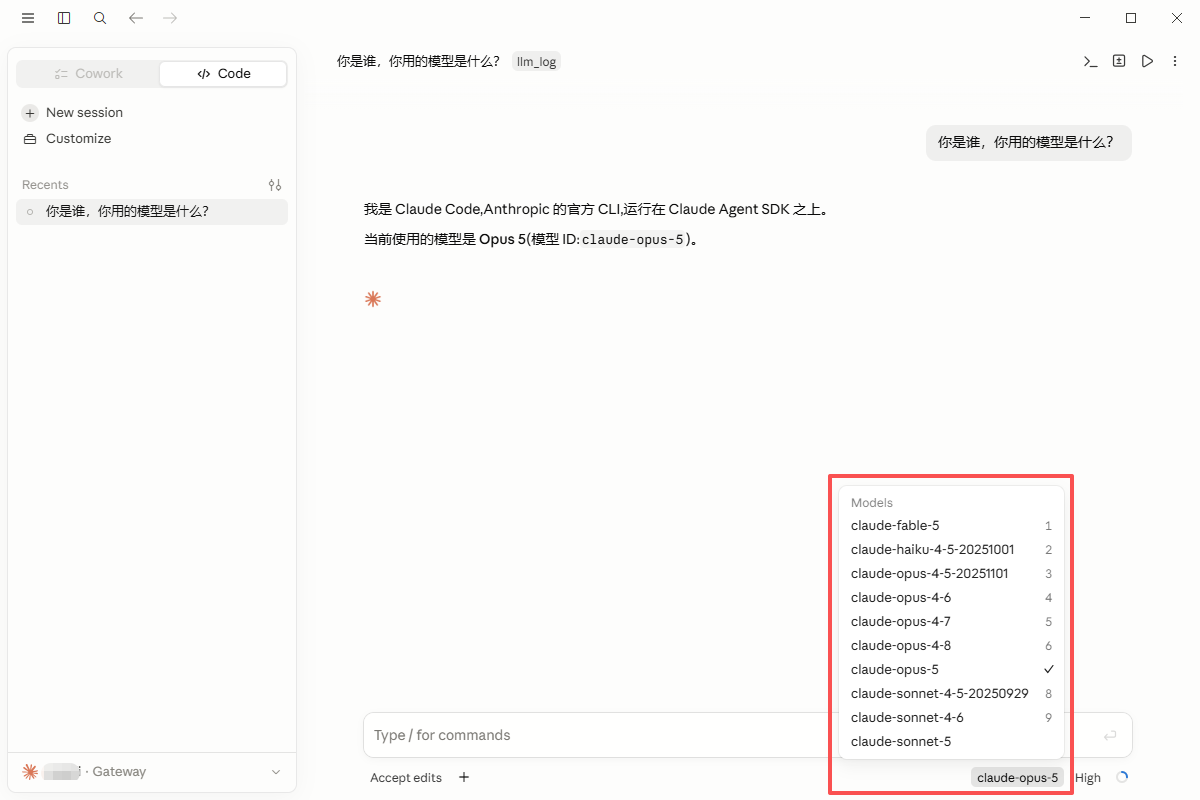Click the inline code claude-opus-5 in reply

pos(633,240)
